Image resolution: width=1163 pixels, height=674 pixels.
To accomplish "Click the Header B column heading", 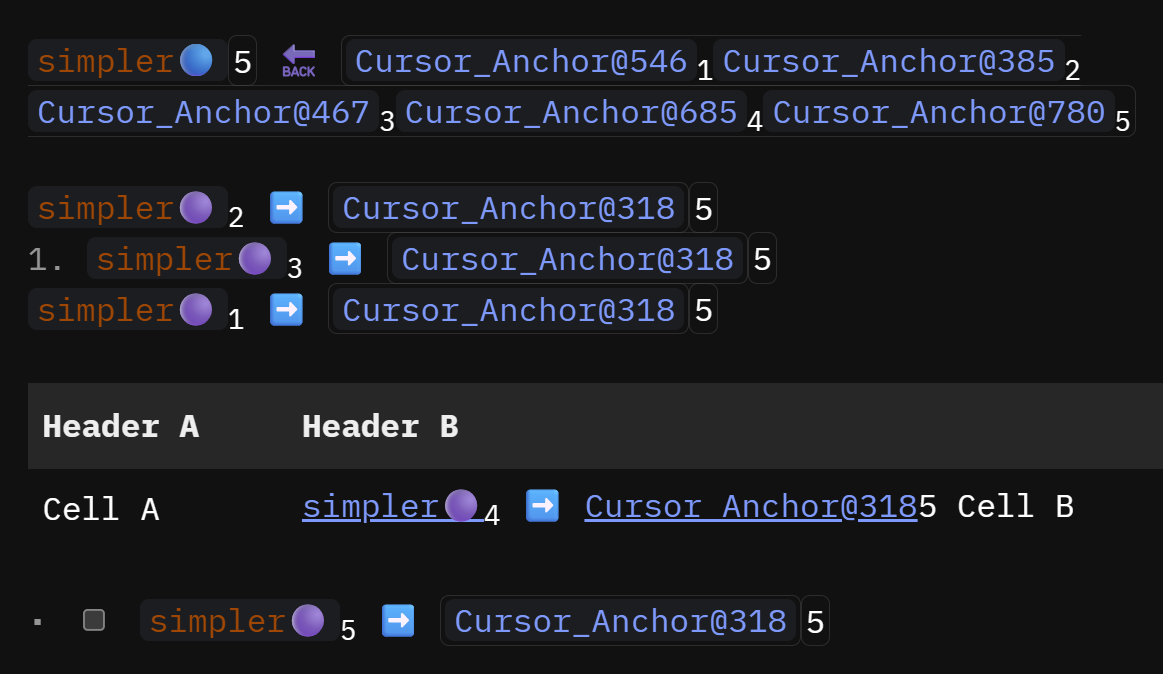I will [x=380, y=427].
